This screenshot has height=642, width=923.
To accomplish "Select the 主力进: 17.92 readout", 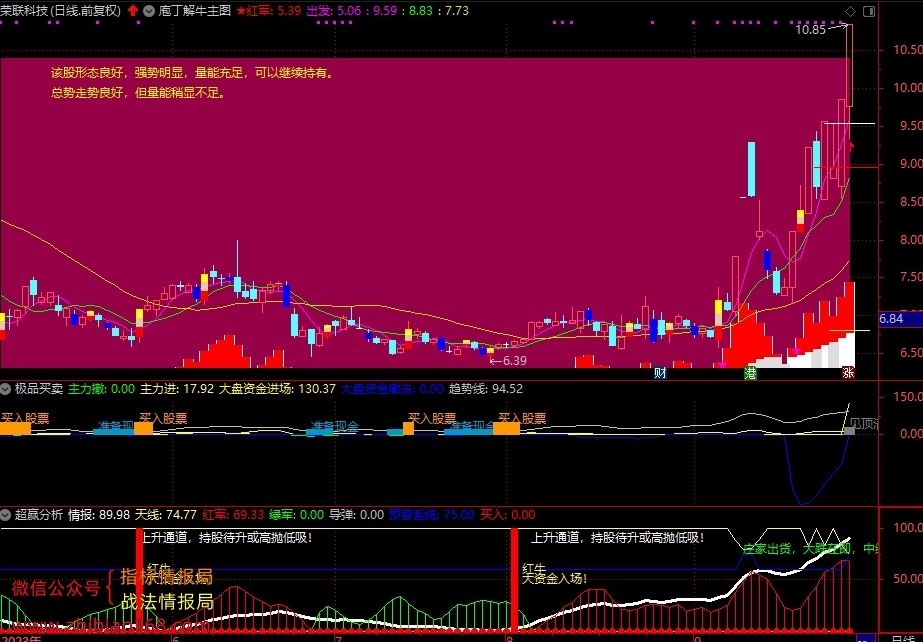I will click(x=177, y=389).
